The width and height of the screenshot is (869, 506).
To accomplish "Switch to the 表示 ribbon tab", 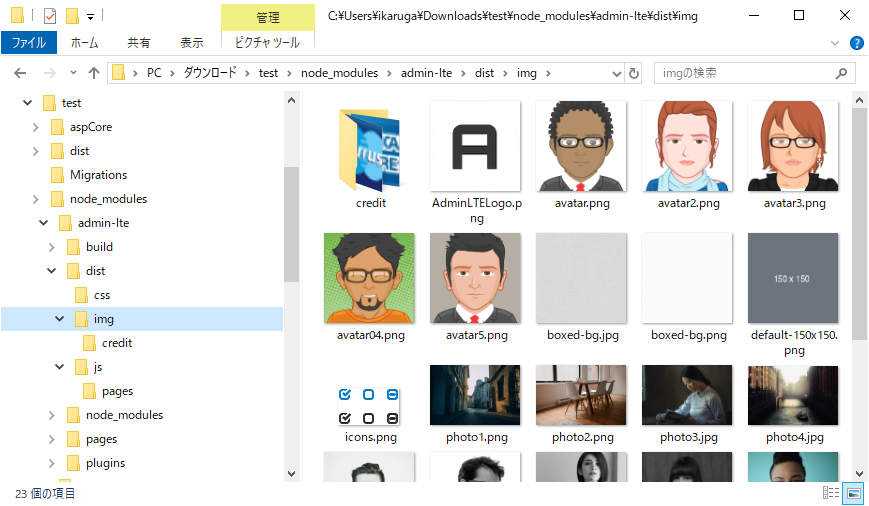I will 192,43.
